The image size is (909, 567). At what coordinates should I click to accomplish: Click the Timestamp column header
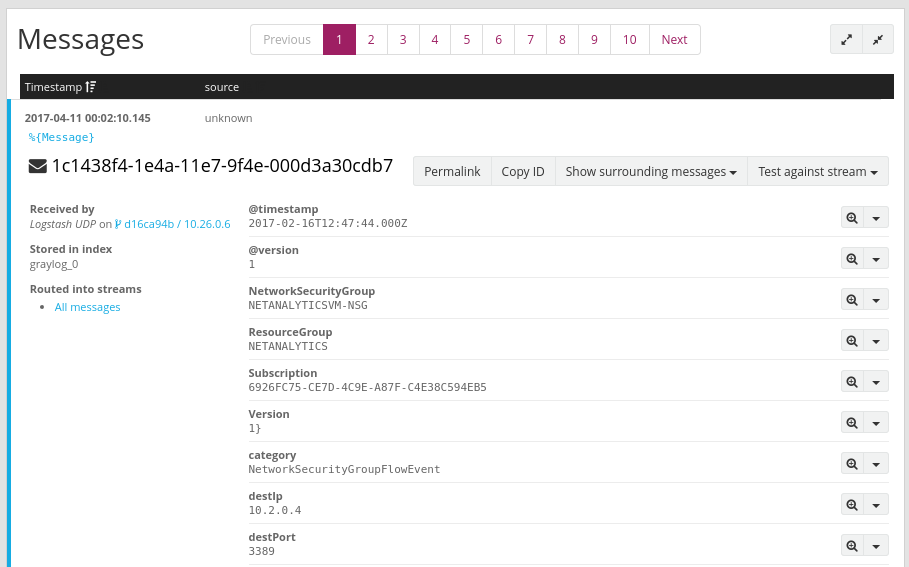(x=53, y=87)
